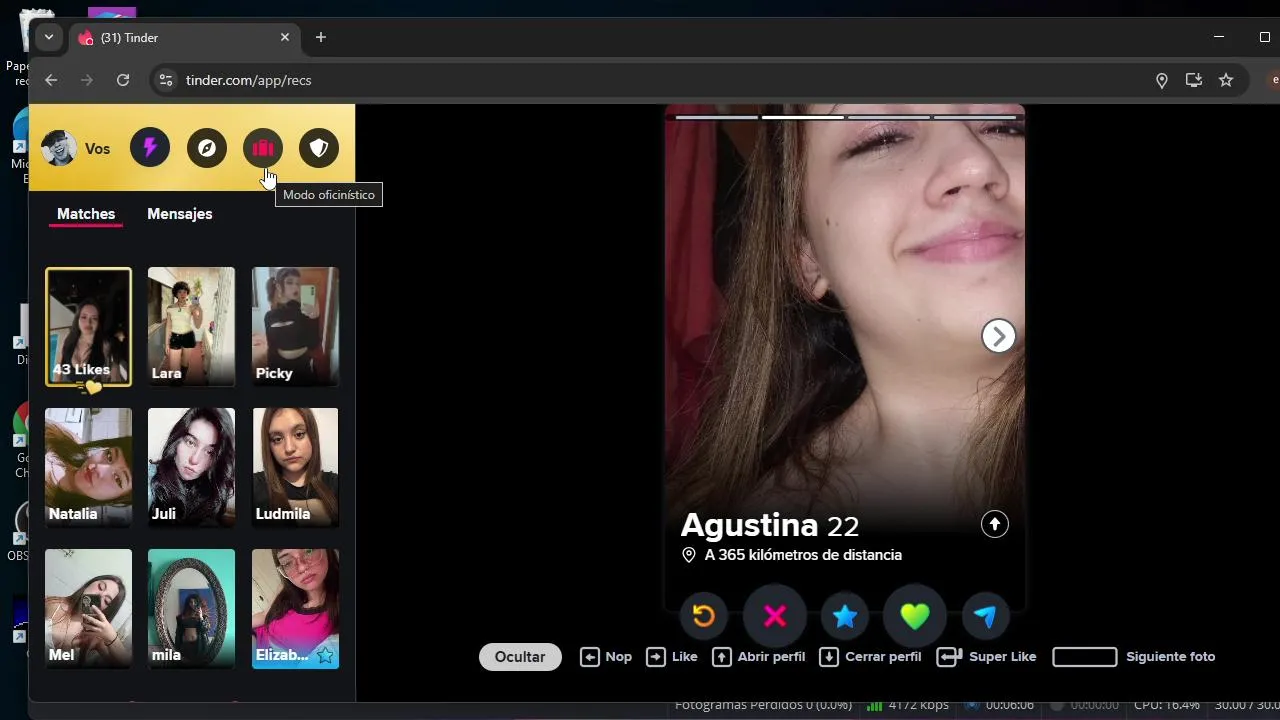Open the Vos profile avatar
Image resolution: width=1280 pixels, height=720 pixels.
tap(59, 148)
